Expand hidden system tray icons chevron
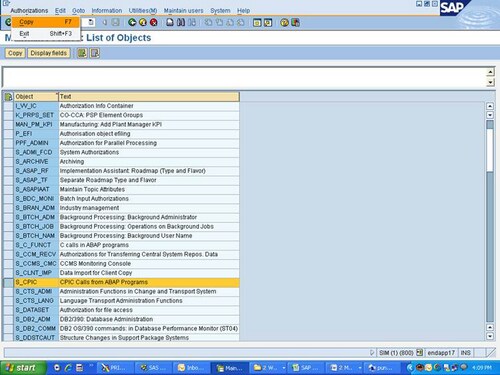500x375 pixels. tap(410, 368)
